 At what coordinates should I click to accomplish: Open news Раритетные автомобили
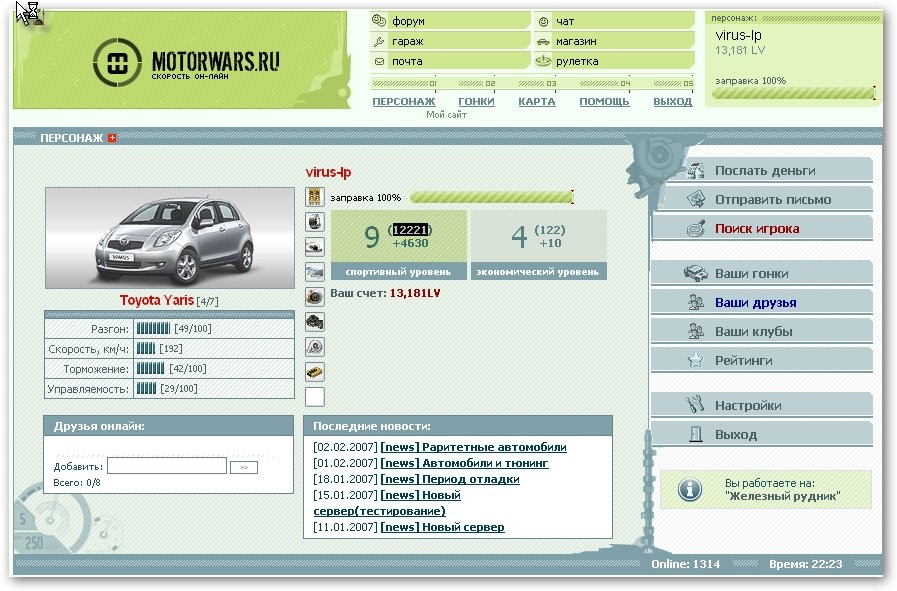click(x=474, y=447)
